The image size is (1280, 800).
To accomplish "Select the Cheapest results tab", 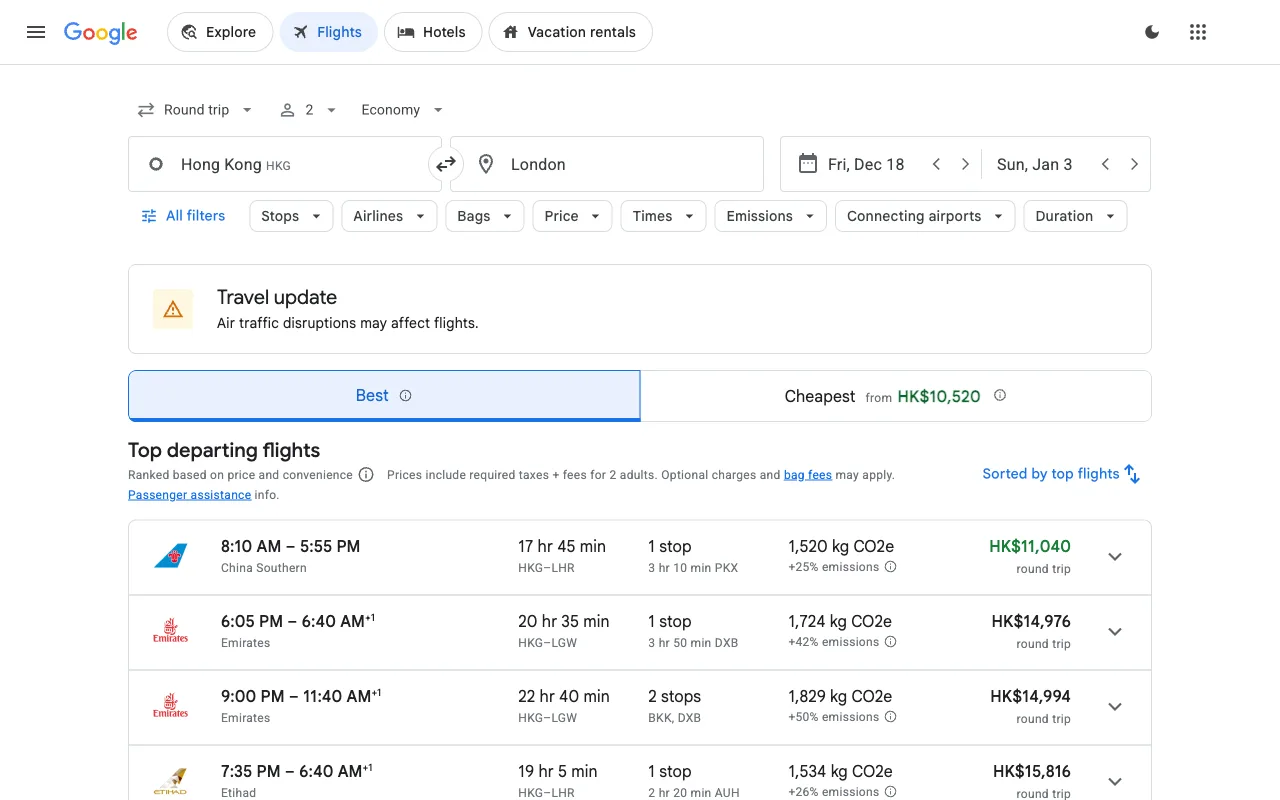I will coord(896,396).
